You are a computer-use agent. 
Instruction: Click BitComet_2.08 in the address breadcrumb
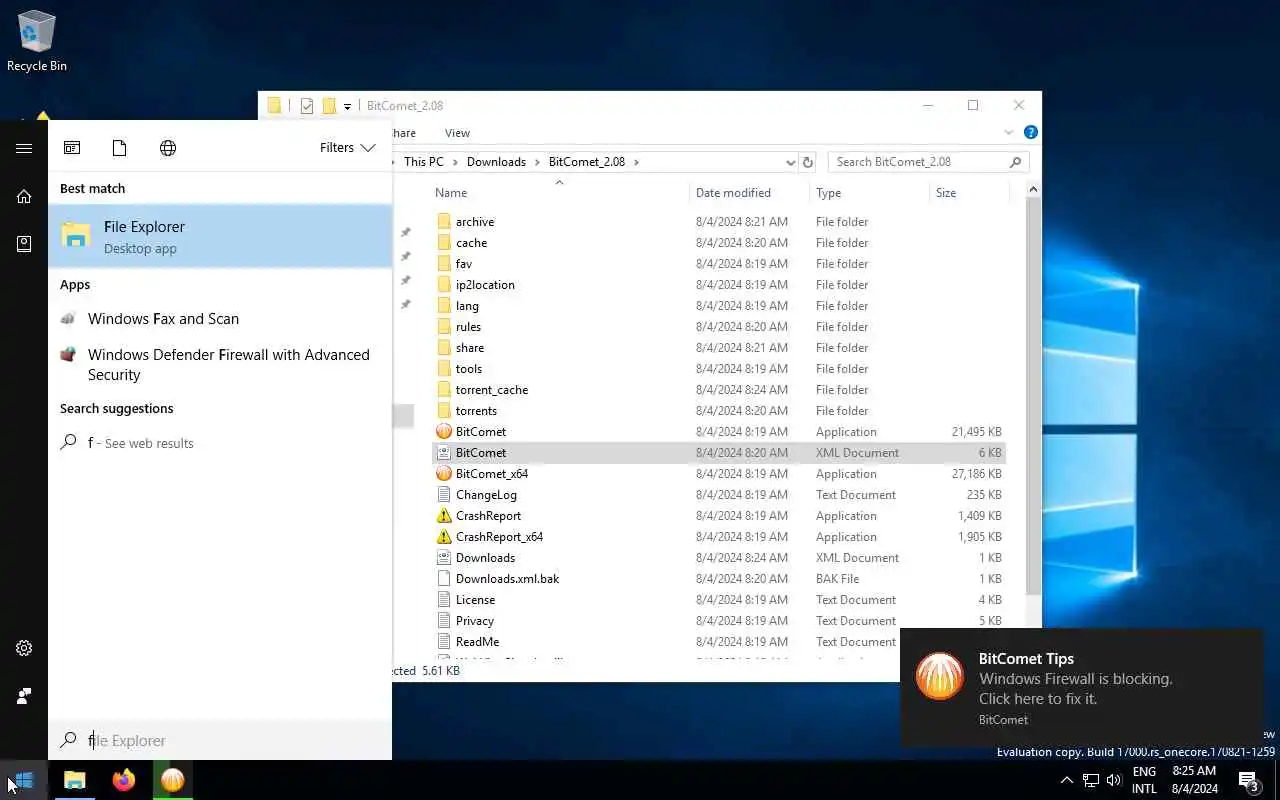(587, 162)
